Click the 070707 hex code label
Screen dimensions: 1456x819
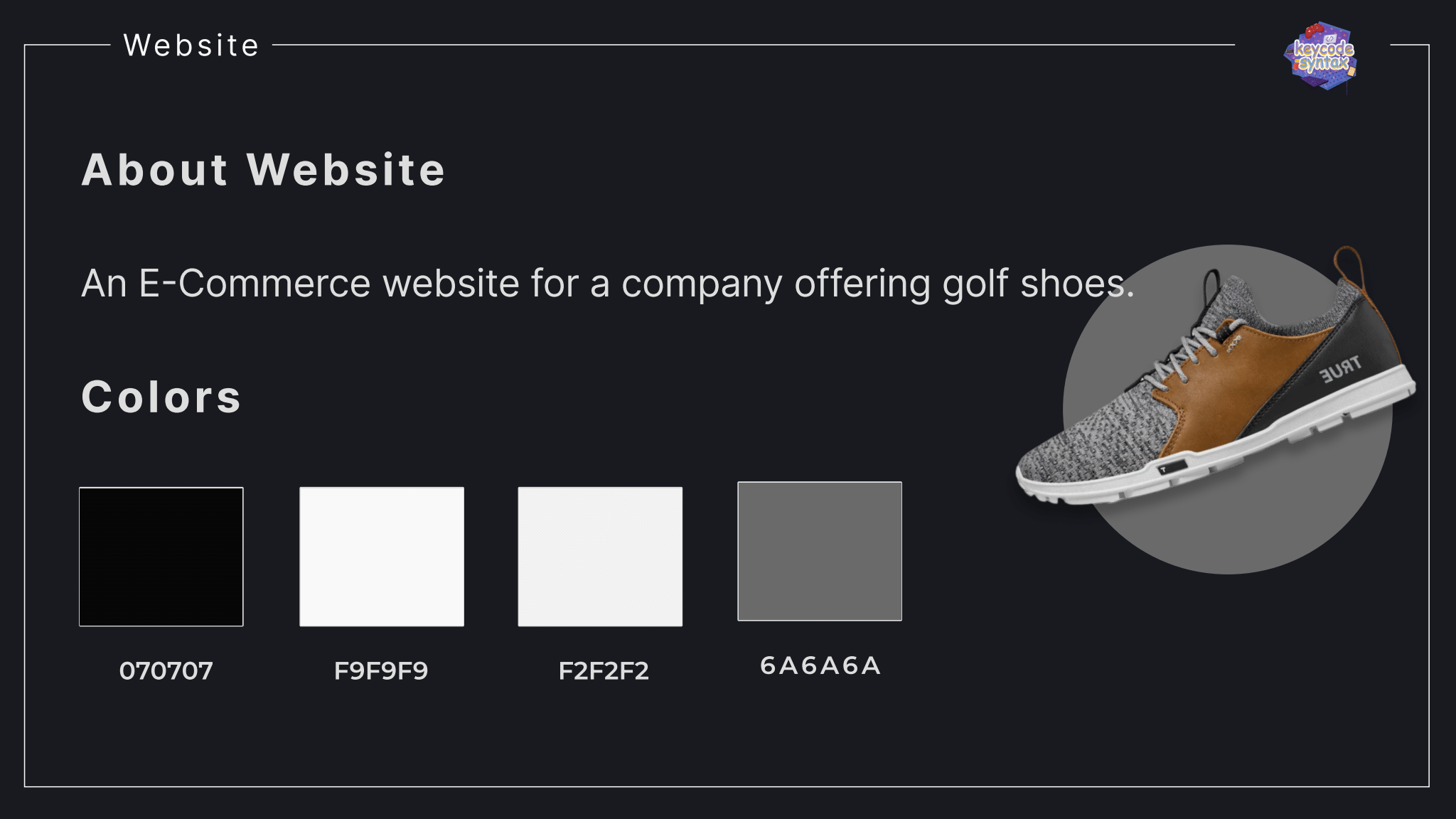pyautogui.click(x=166, y=671)
